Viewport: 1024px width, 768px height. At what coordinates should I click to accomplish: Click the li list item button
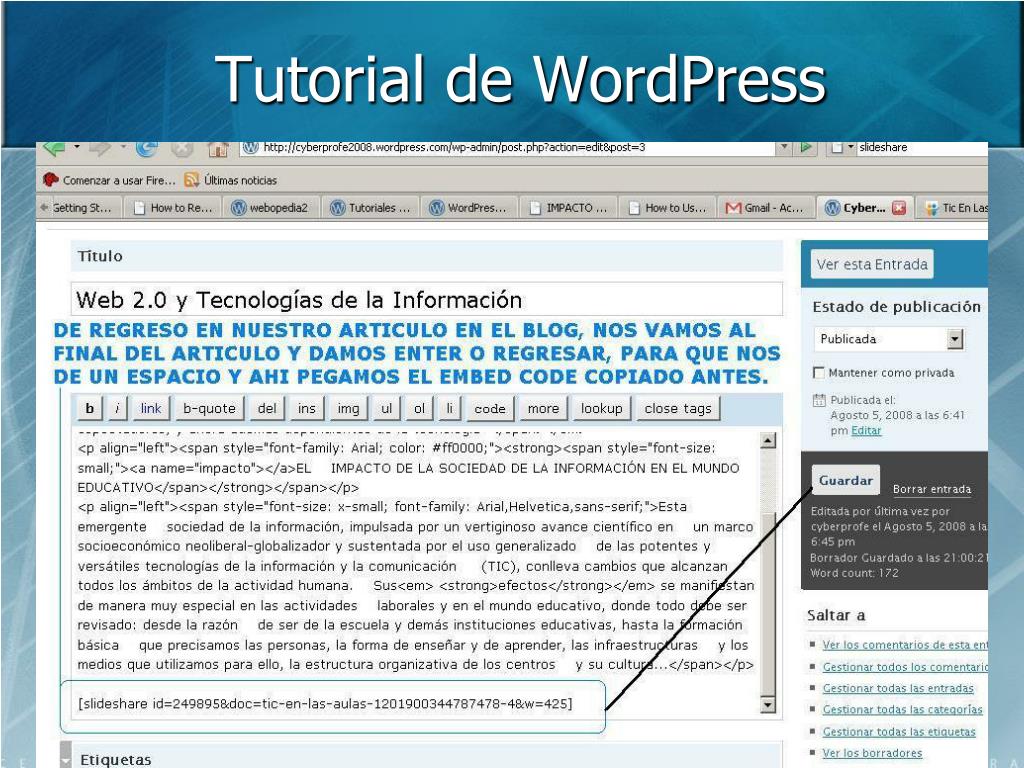pos(449,408)
